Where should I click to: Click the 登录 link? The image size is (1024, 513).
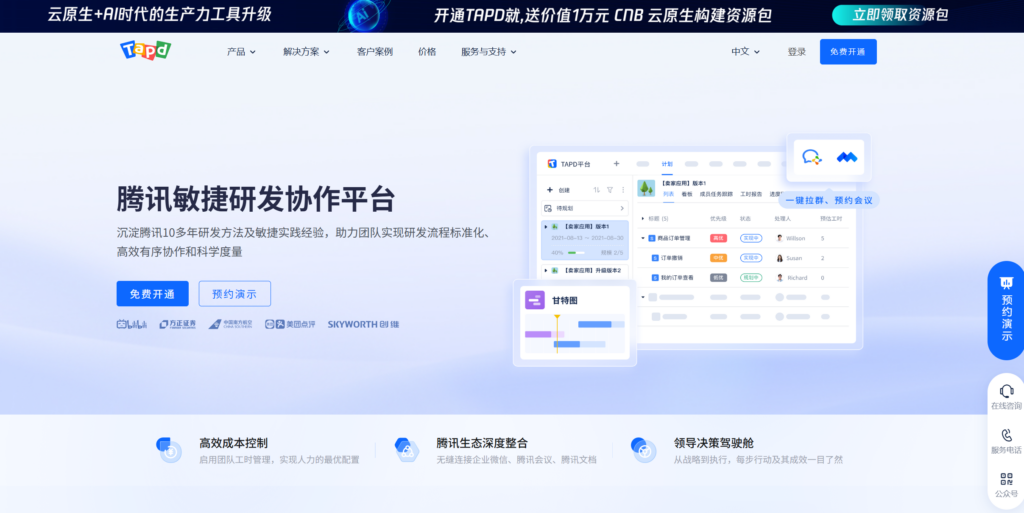pos(797,52)
